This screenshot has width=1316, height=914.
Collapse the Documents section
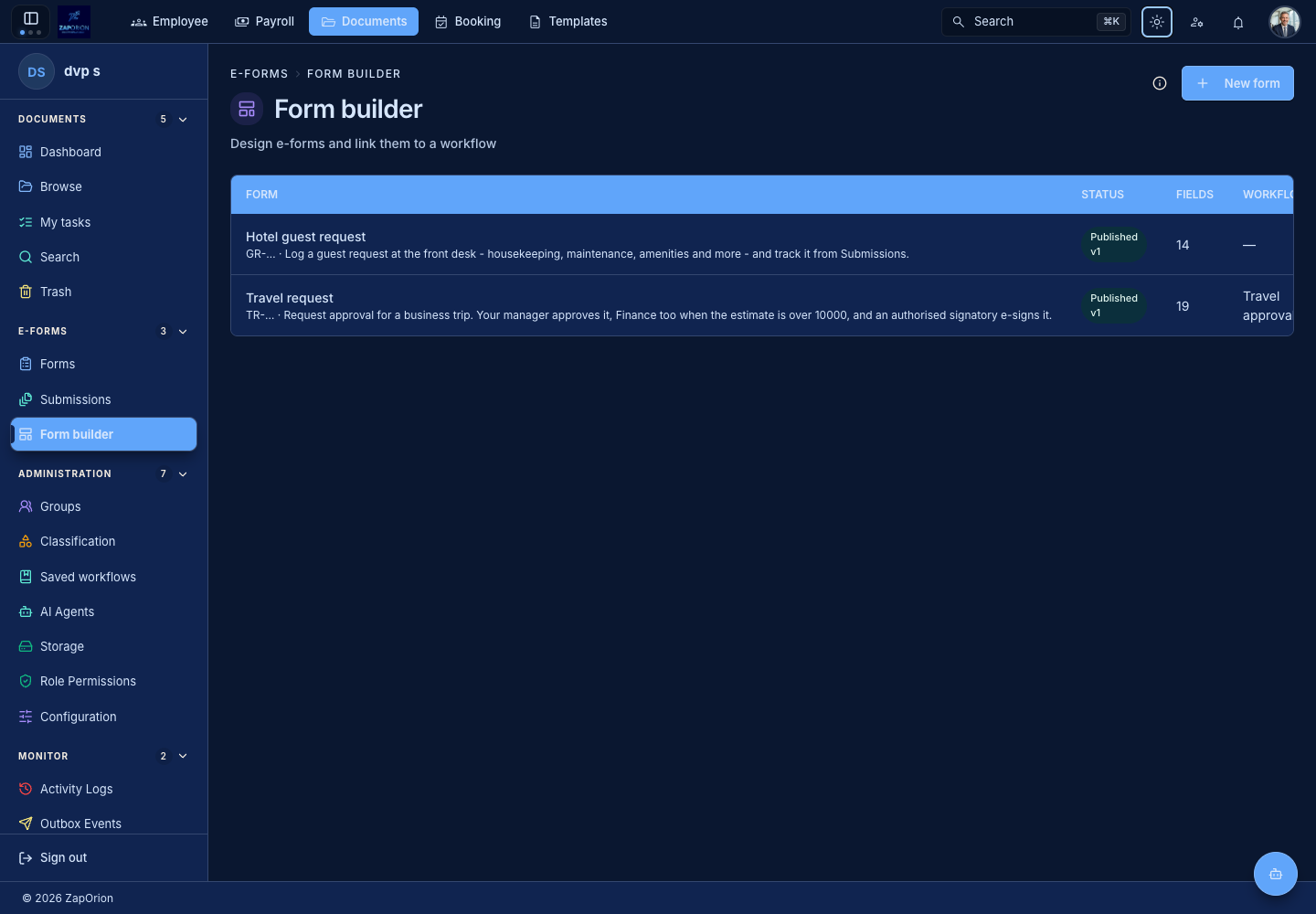coord(183,120)
